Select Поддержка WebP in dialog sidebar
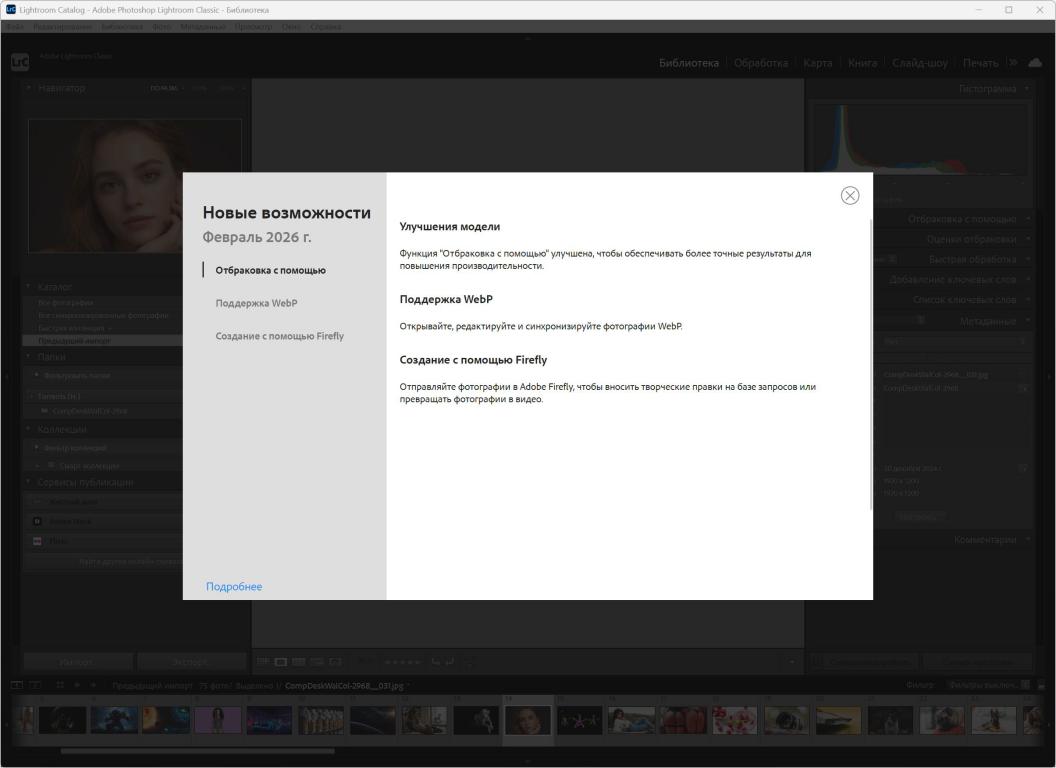 click(x=256, y=303)
